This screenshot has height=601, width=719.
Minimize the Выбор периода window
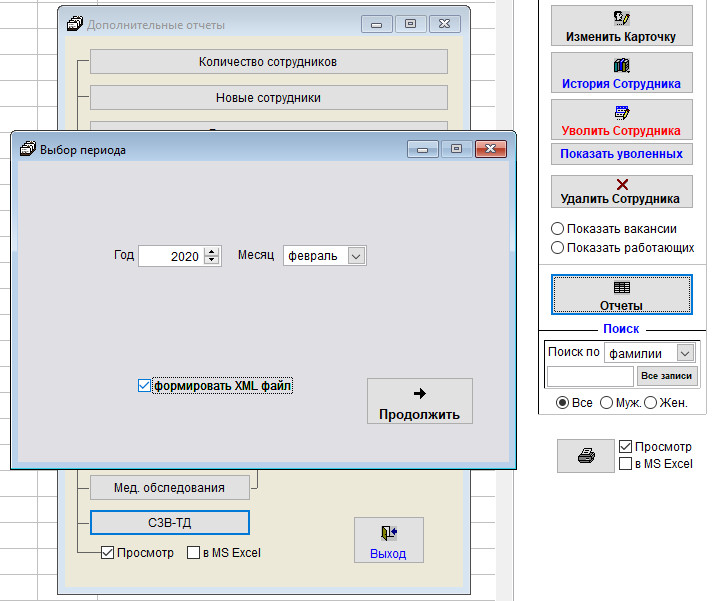[x=422, y=149]
